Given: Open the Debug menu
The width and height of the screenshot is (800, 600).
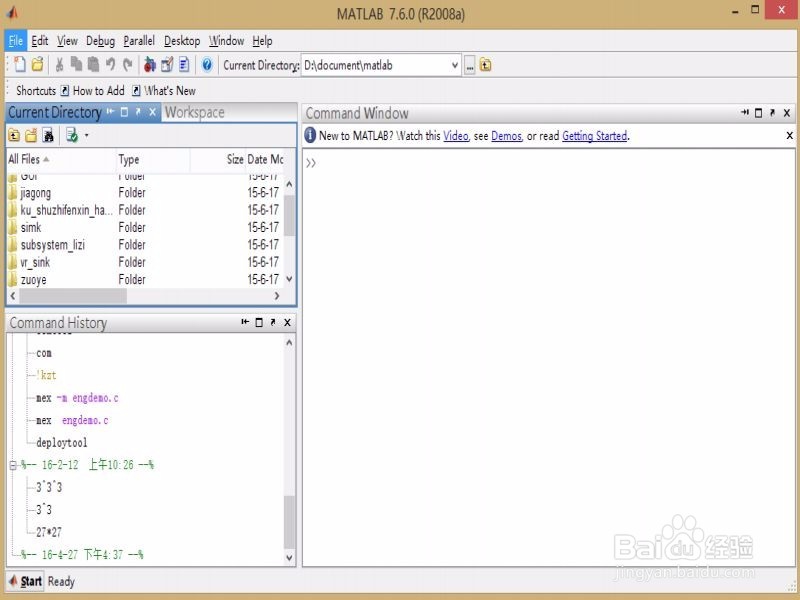Looking at the screenshot, I should (x=100, y=41).
